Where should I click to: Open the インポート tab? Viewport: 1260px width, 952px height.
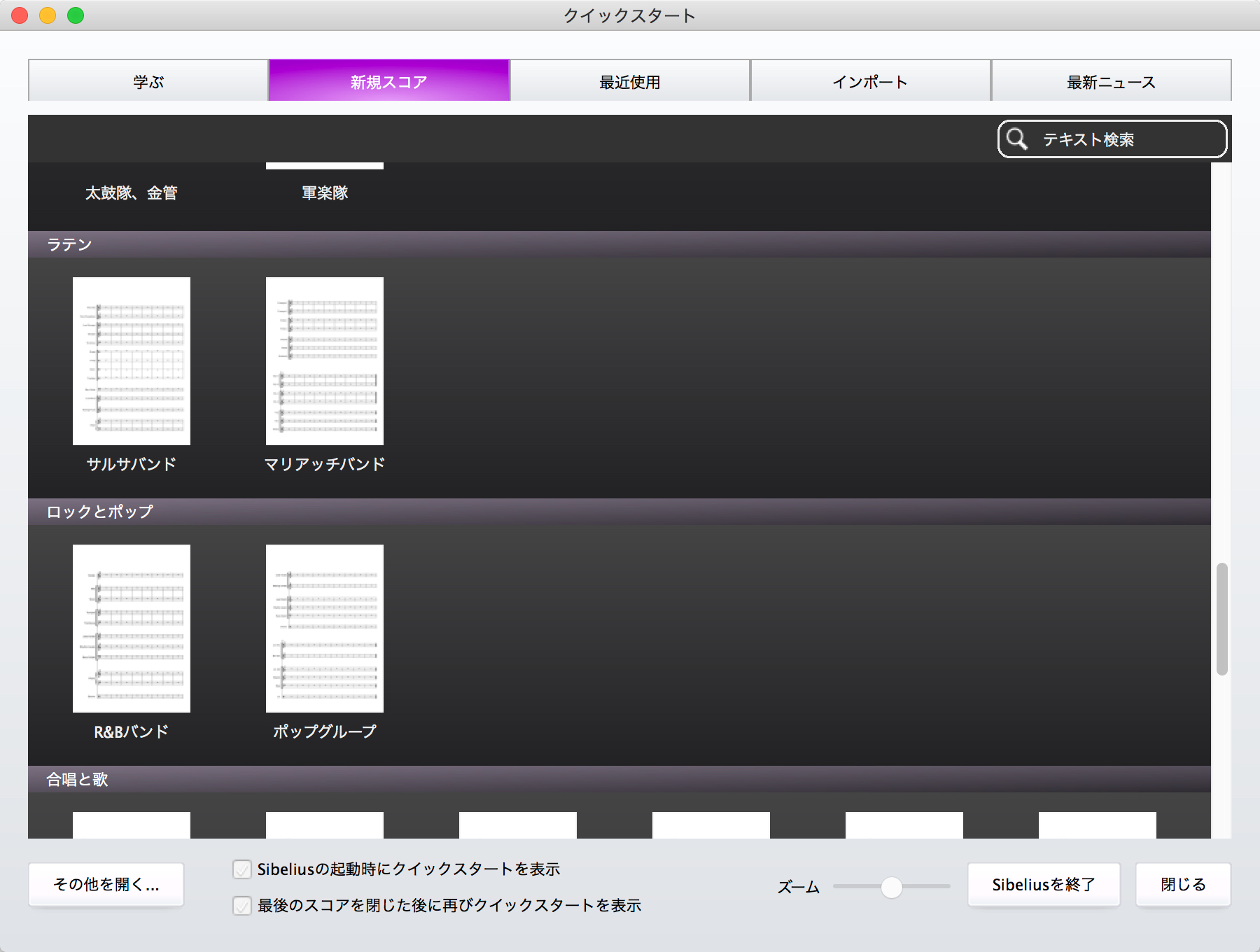(870, 80)
